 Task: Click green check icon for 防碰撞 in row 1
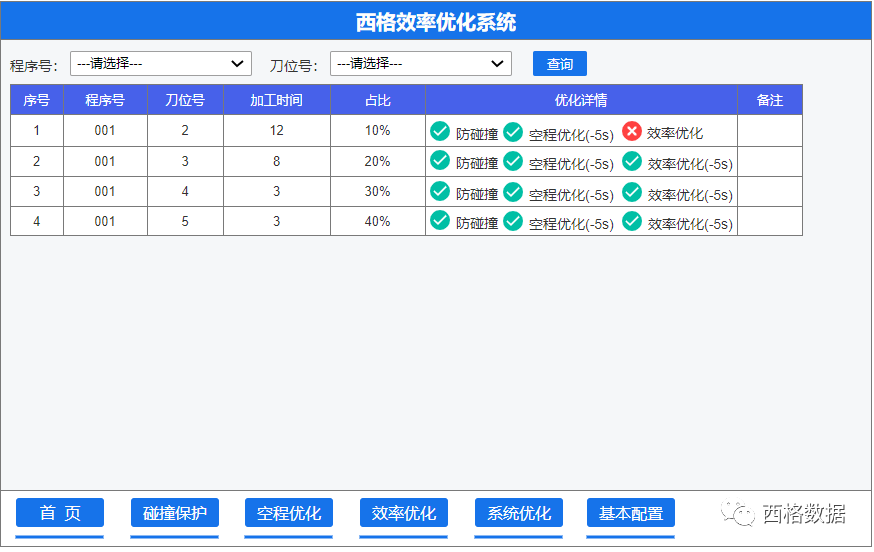coord(439,131)
